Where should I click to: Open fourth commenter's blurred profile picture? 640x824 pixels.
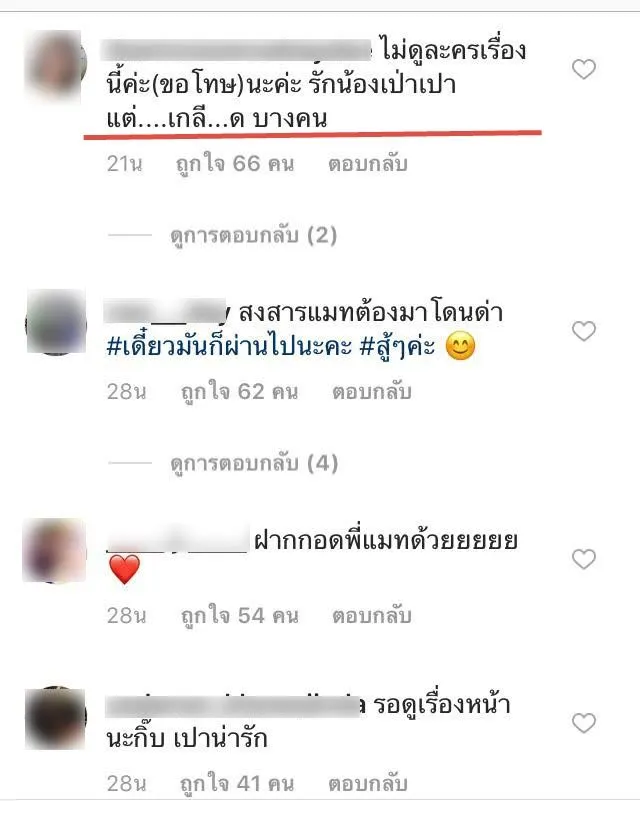click(x=55, y=718)
